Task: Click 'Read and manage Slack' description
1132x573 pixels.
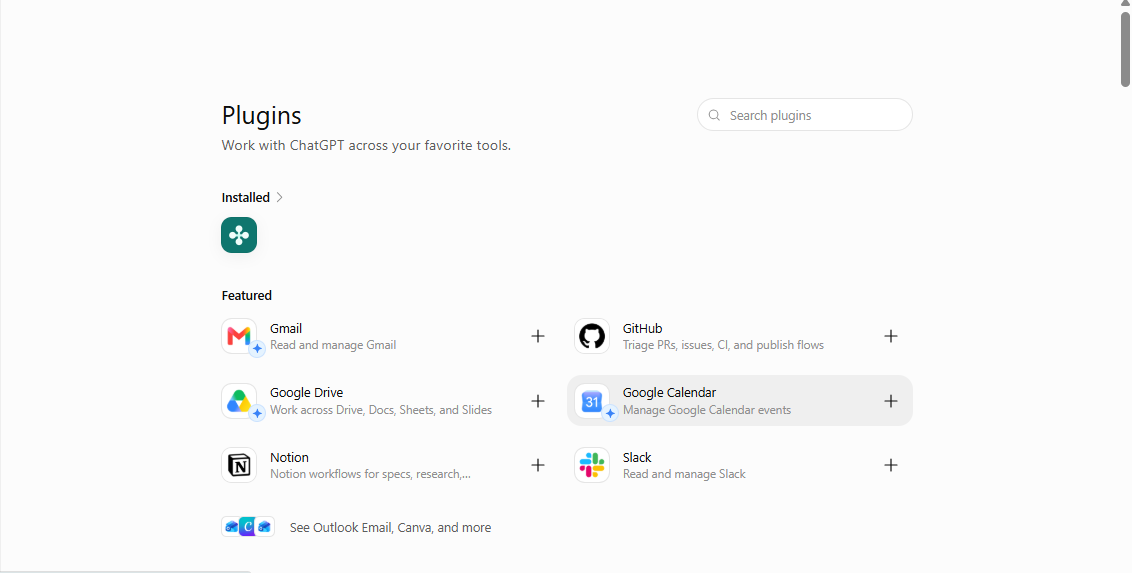Action: pyautogui.click(x=684, y=474)
